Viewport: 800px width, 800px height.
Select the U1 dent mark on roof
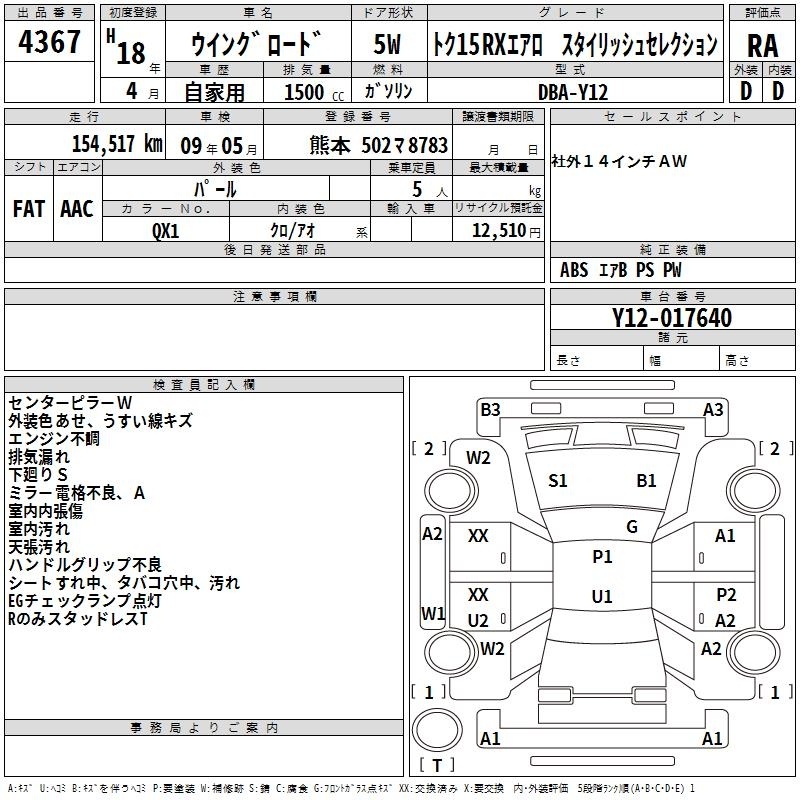[602, 597]
